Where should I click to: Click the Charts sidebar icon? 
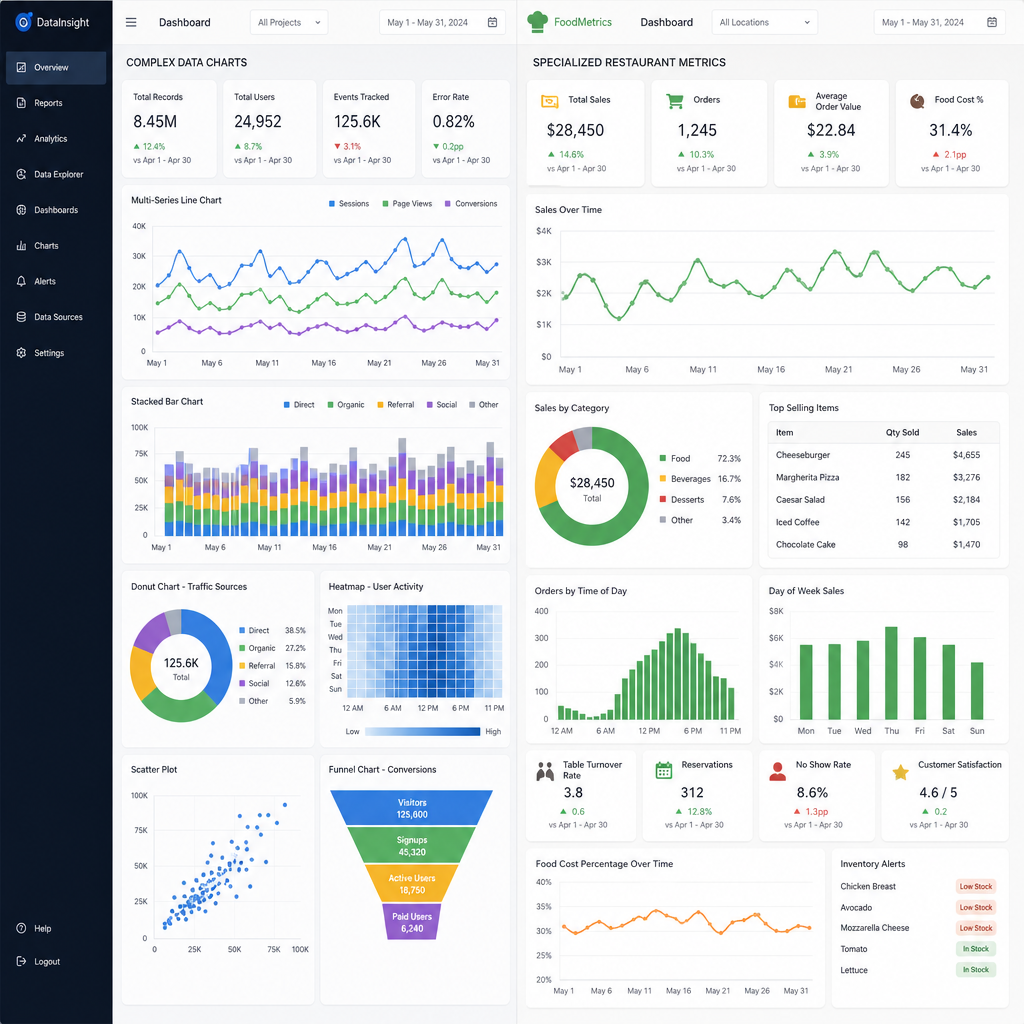[x=22, y=246]
